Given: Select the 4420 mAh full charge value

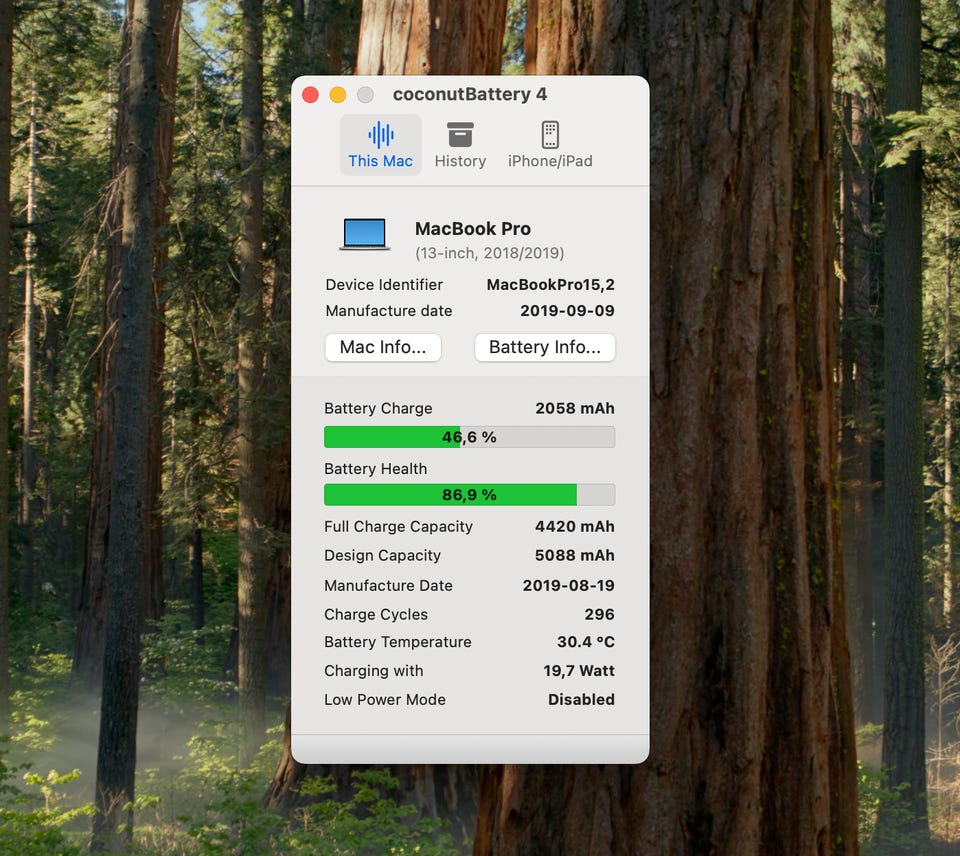Looking at the screenshot, I should click(575, 527).
